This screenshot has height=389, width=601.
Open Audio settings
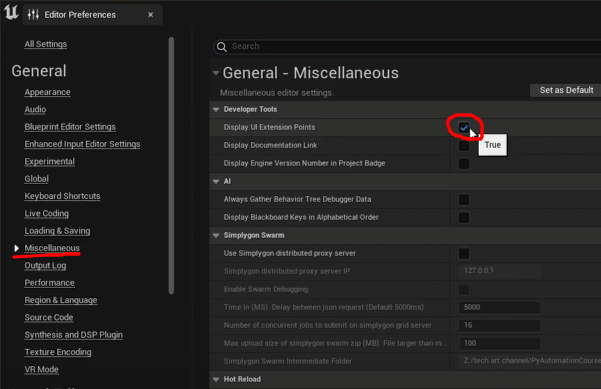tap(35, 109)
